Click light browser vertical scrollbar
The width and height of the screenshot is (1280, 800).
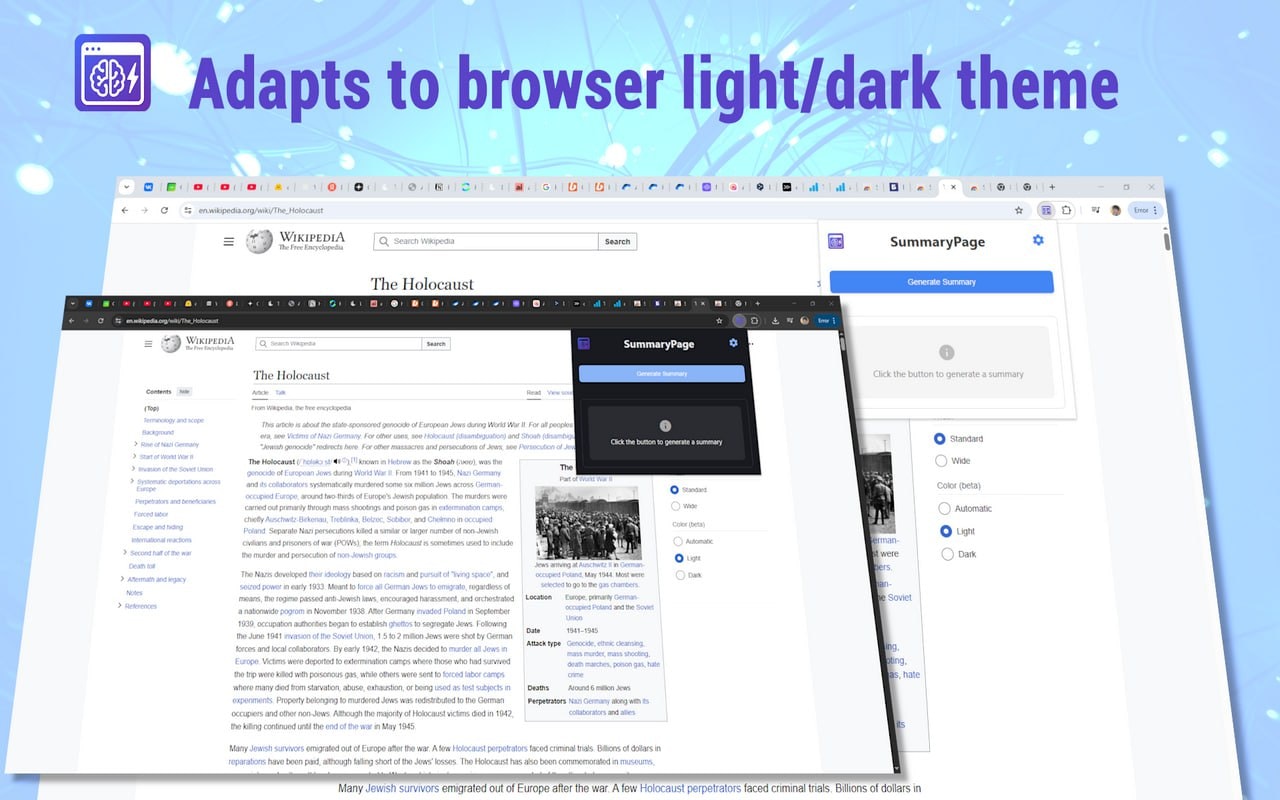tap(1166, 240)
